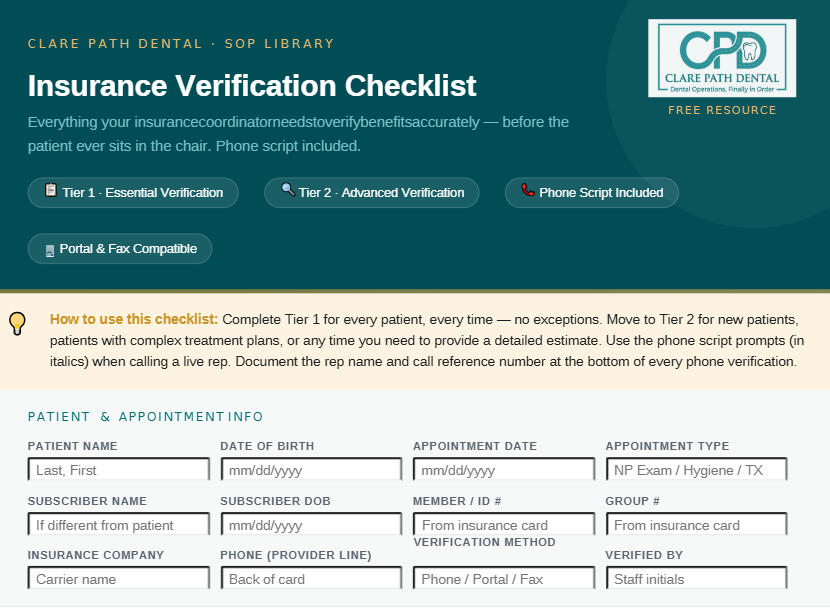Click the Portal & Fax Compatible pill
Viewport: 830px width, 613px height.
click(120, 249)
